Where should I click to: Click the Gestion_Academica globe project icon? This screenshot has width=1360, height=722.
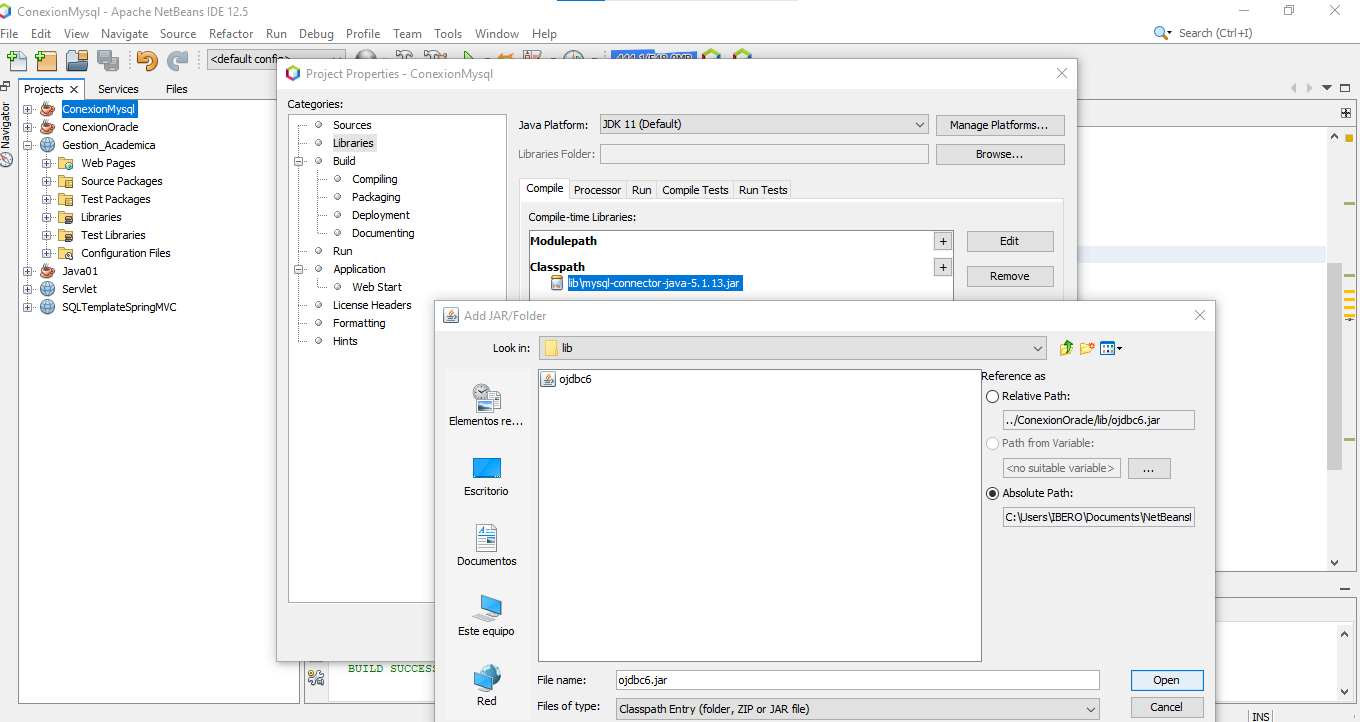pos(47,145)
